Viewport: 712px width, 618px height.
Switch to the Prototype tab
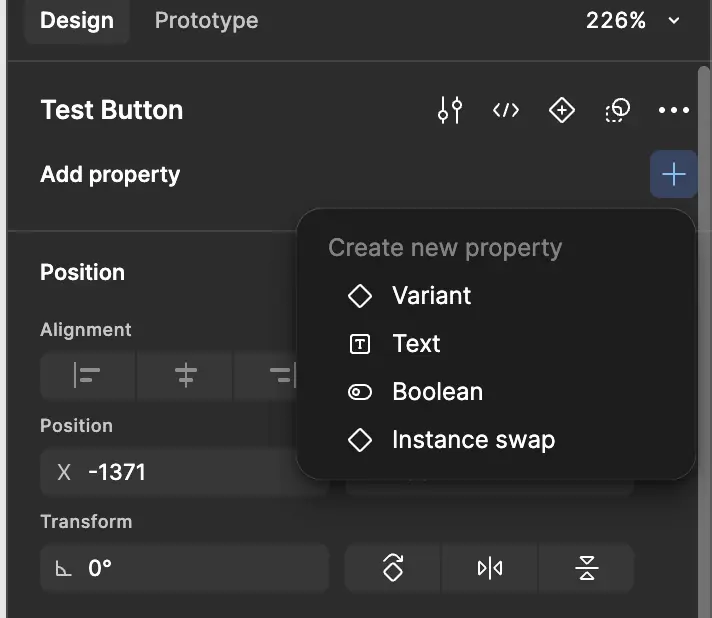click(x=206, y=21)
